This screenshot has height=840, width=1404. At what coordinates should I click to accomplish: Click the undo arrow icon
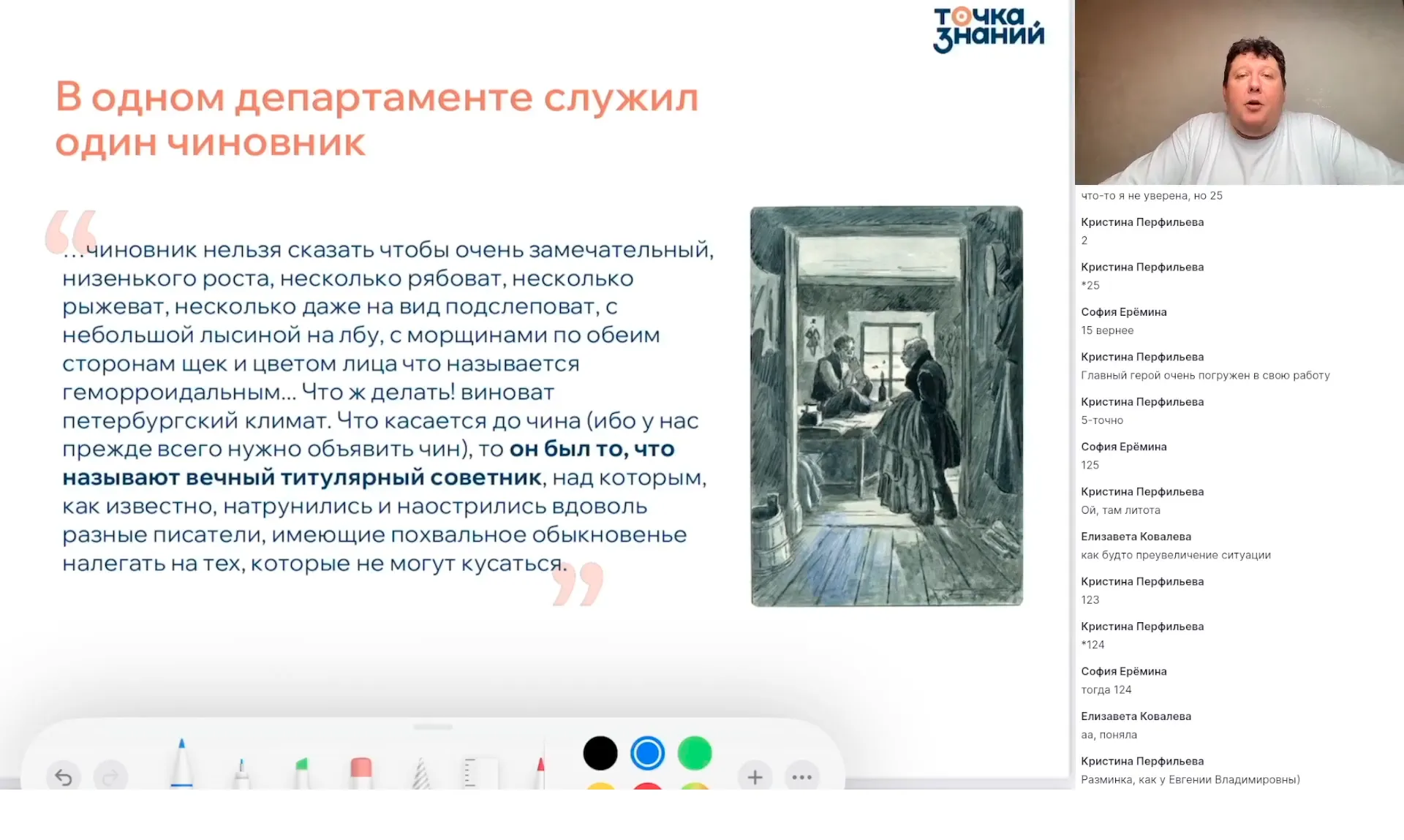click(64, 776)
